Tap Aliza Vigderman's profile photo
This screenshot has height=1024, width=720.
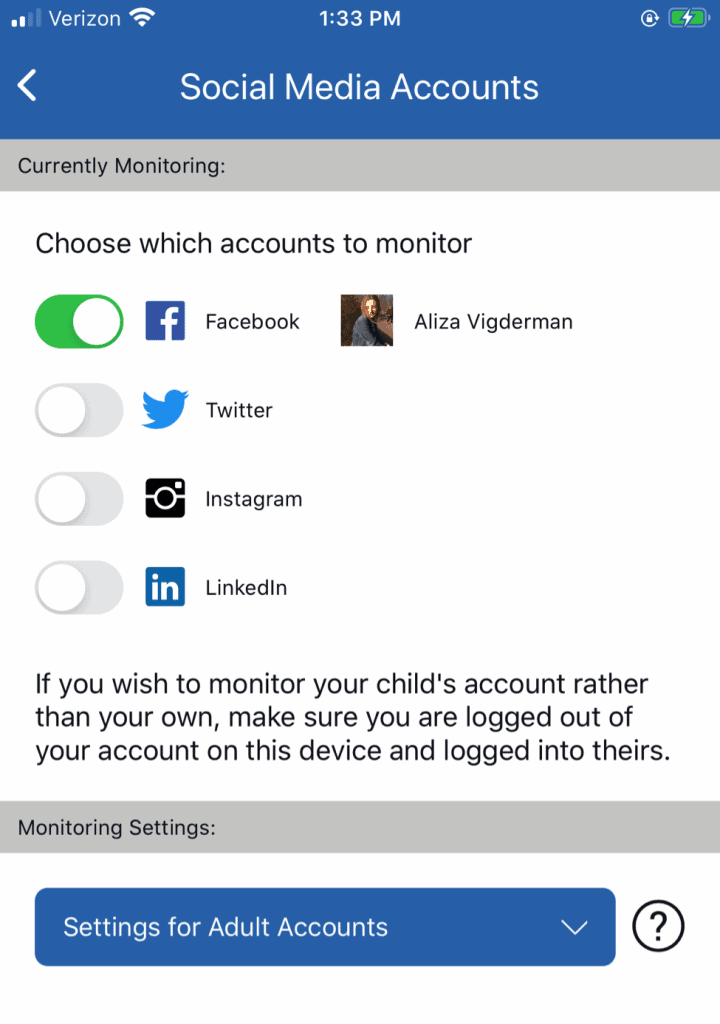[366, 321]
